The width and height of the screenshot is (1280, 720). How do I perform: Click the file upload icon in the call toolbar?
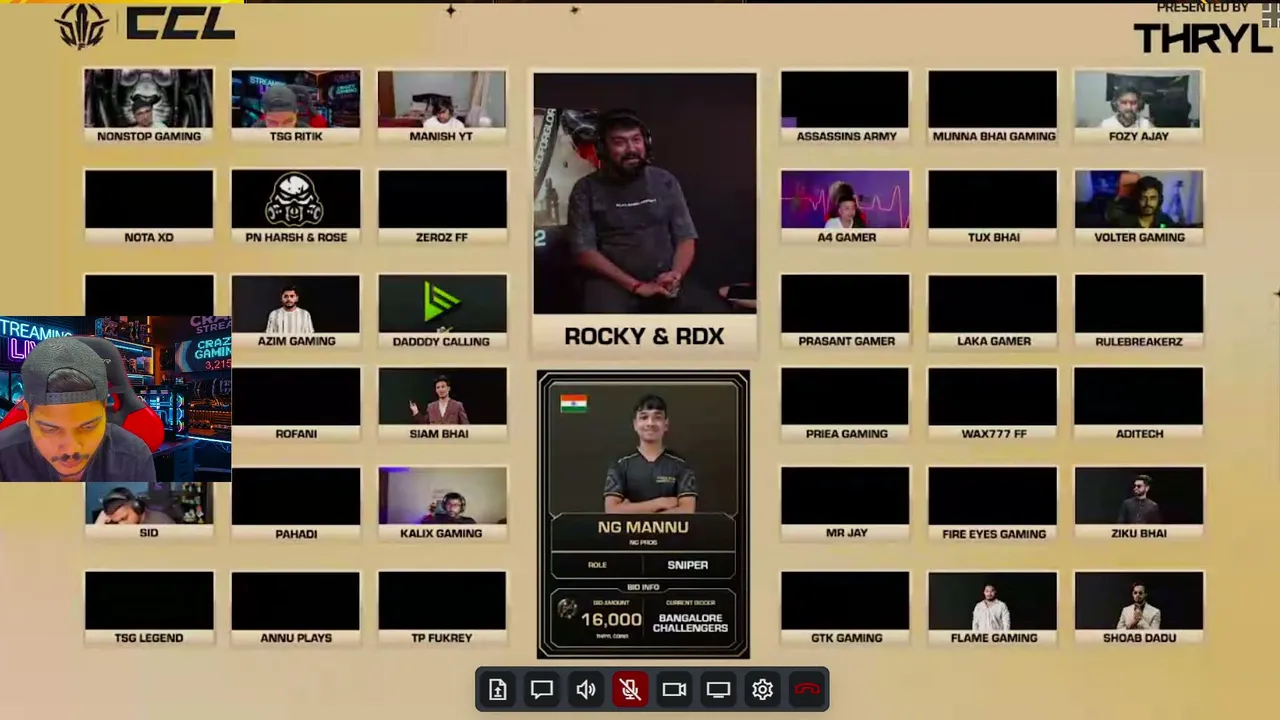tap(498, 690)
